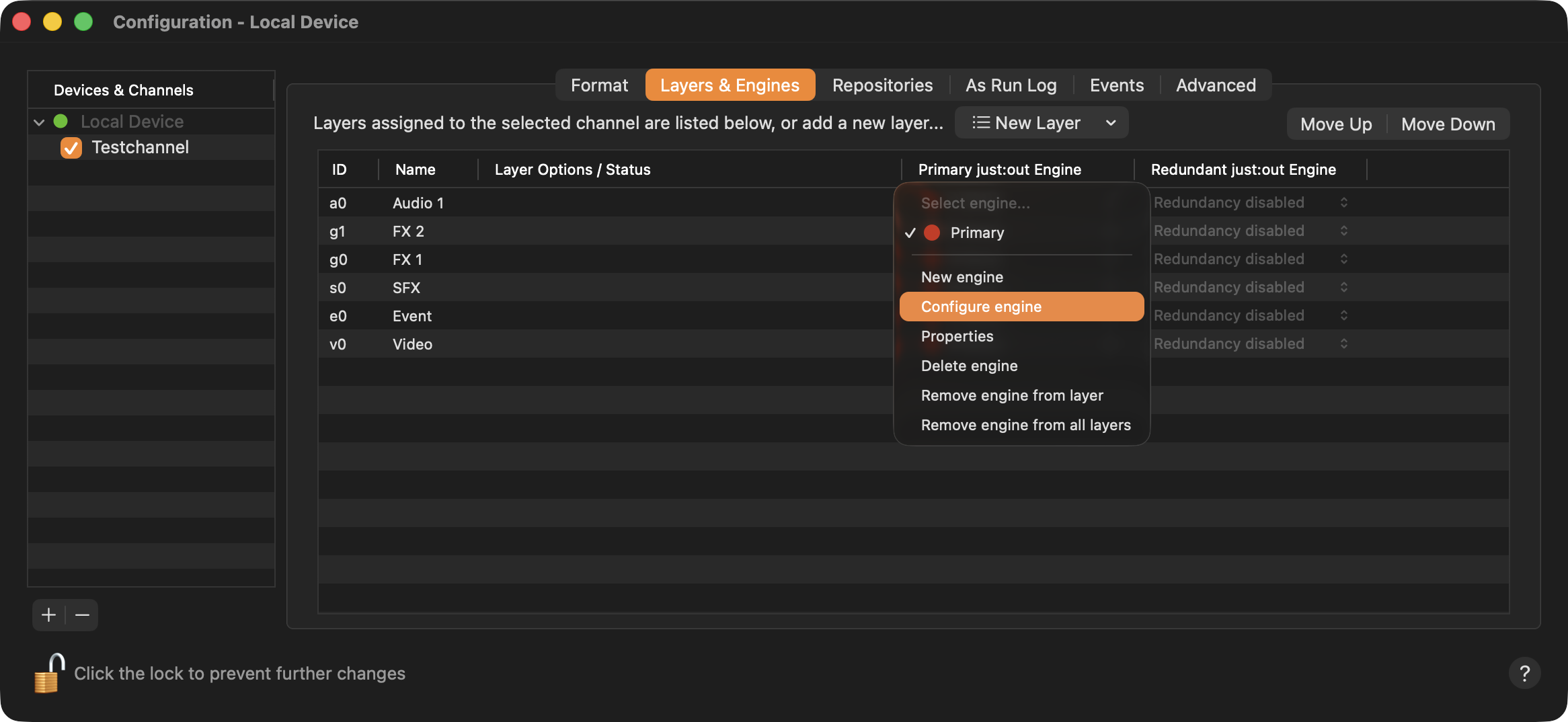
Task: Click layer ID e0
Action: tap(338, 316)
